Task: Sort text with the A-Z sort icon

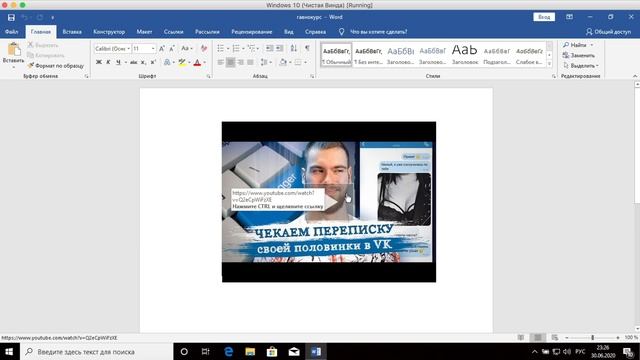Action: click(x=293, y=49)
